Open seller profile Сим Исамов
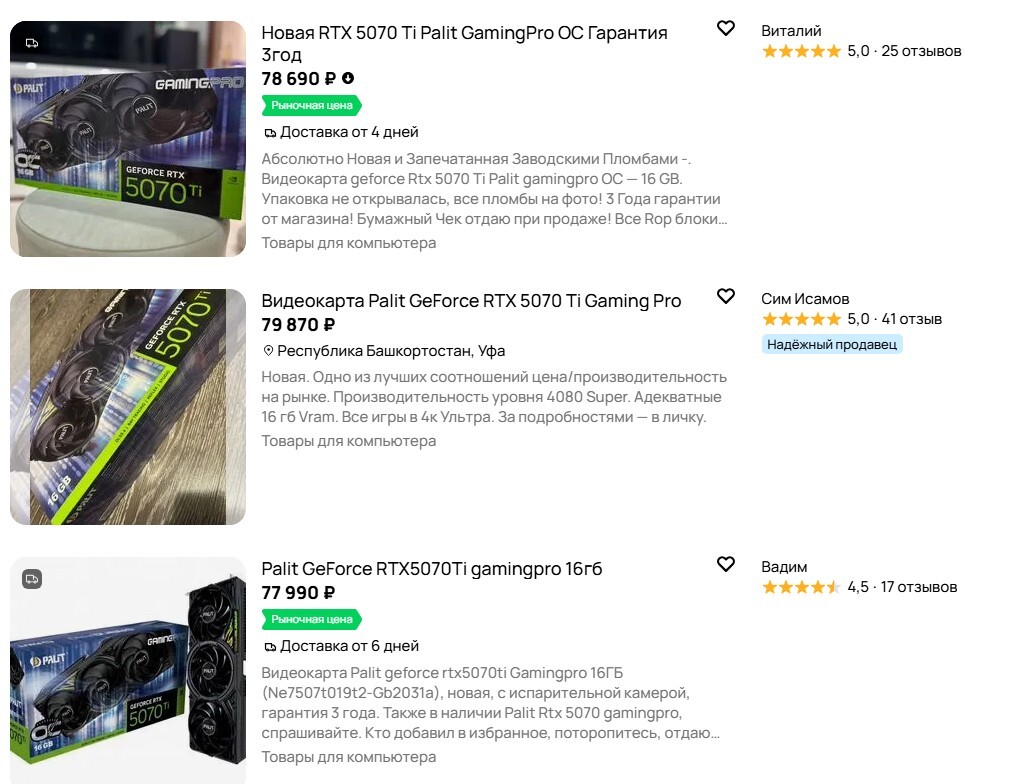 coord(805,298)
